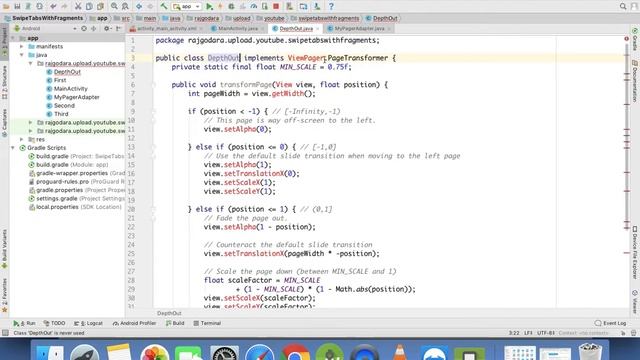The height and width of the screenshot is (360, 640).
Task: Open the Run tool window
Action: coord(24,323)
